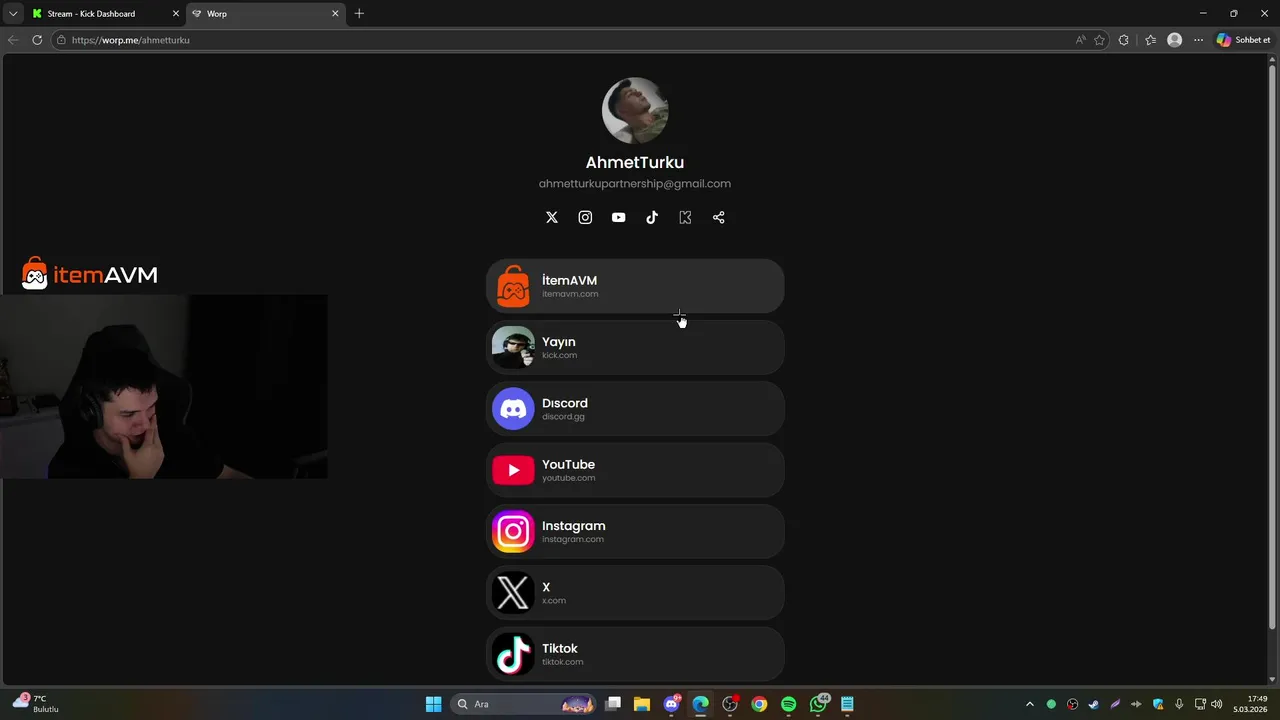
Task: Open Microsoft Edge from the taskbar
Action: click(701, 704)
